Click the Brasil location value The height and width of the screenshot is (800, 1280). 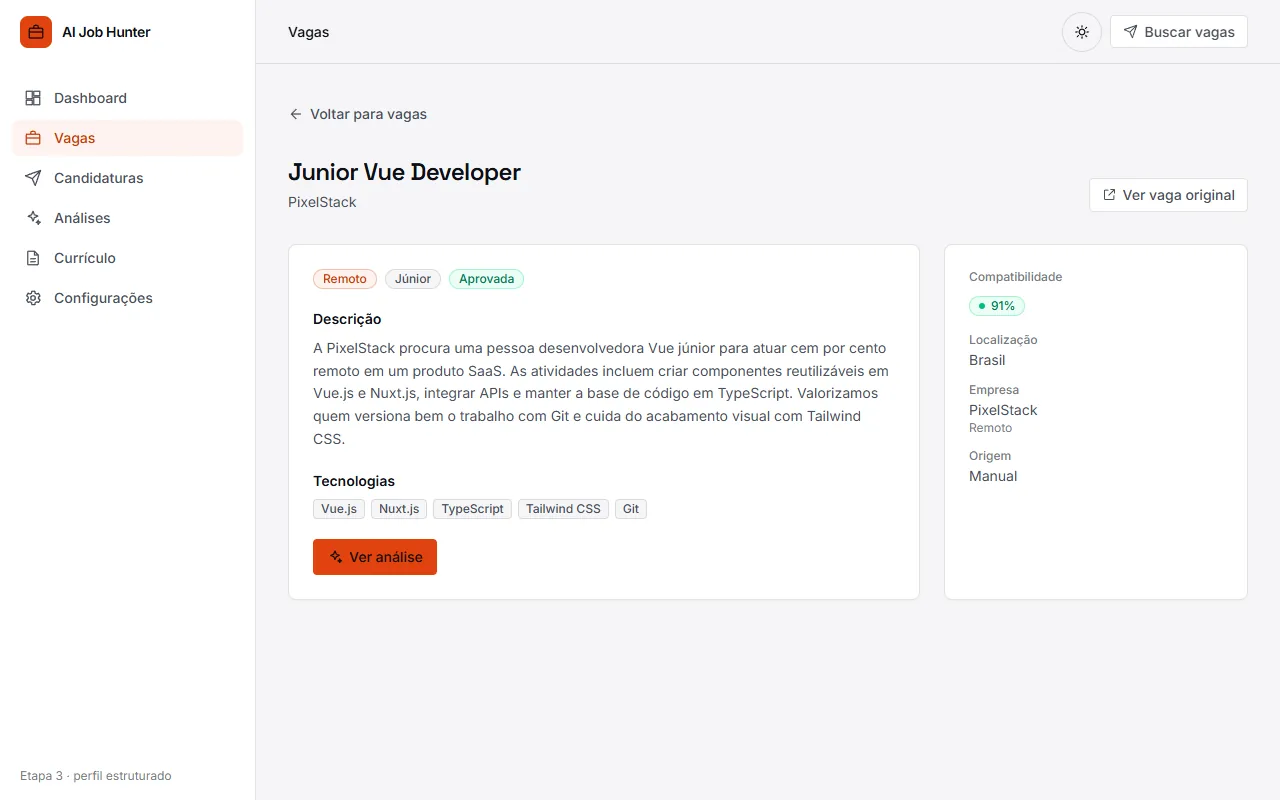(x=987, y=360)
